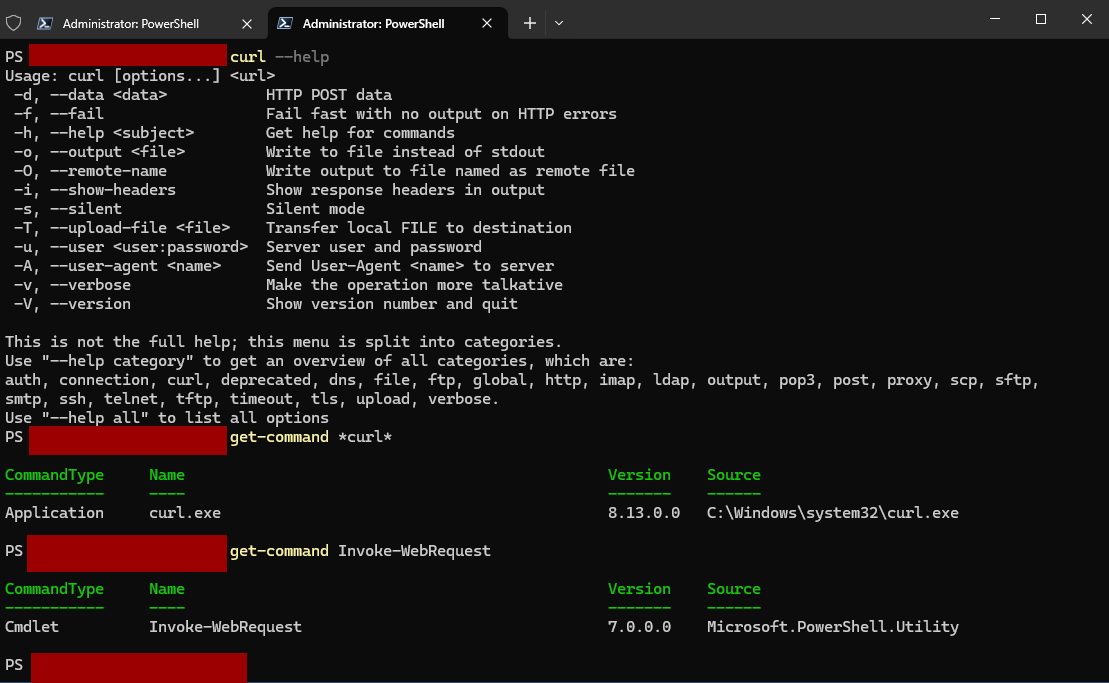The image size is (1109, 683).
Task: Close the first PowerShell tab
Action: 247,23
